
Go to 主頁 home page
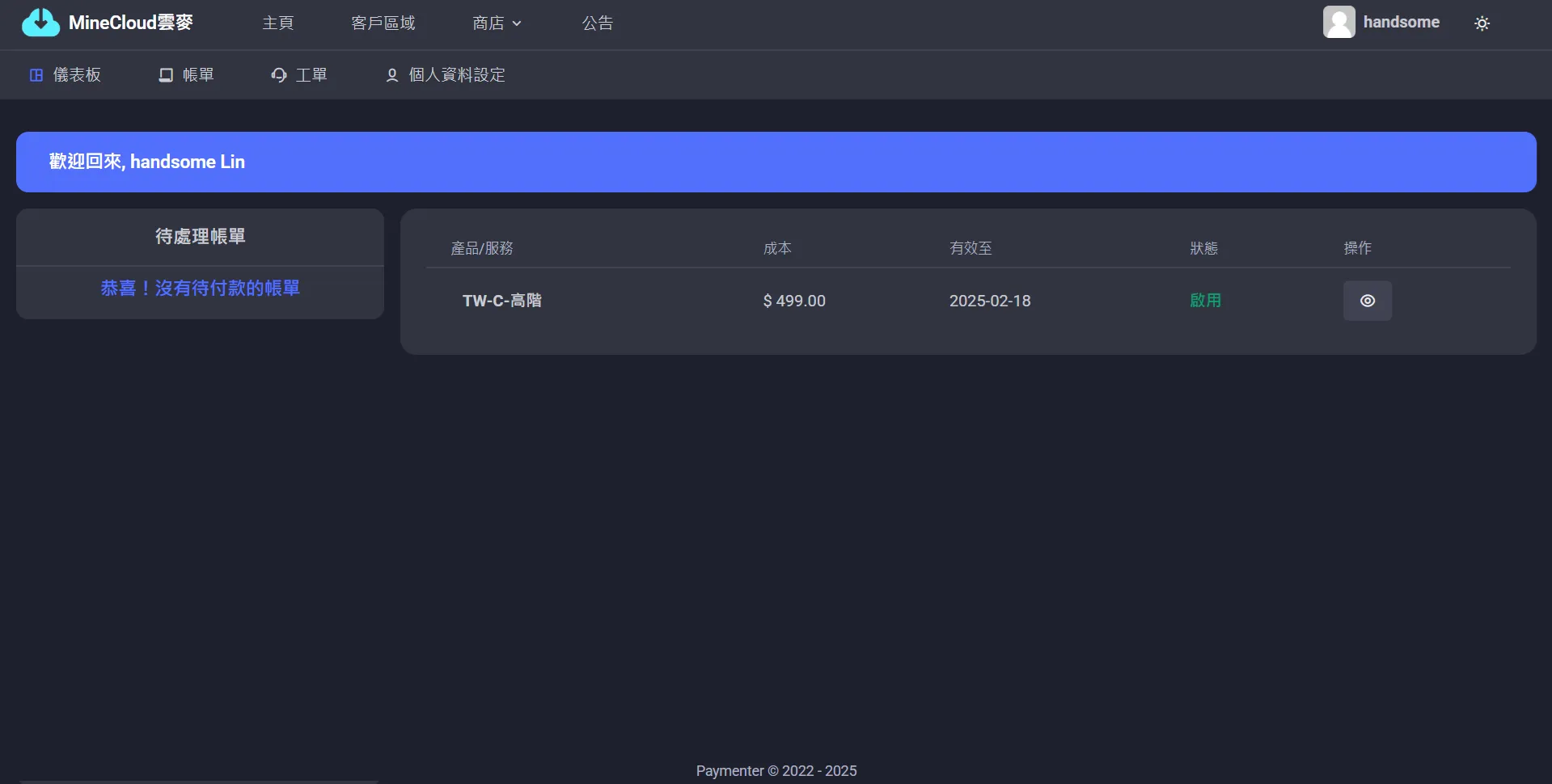click(277, 23)
